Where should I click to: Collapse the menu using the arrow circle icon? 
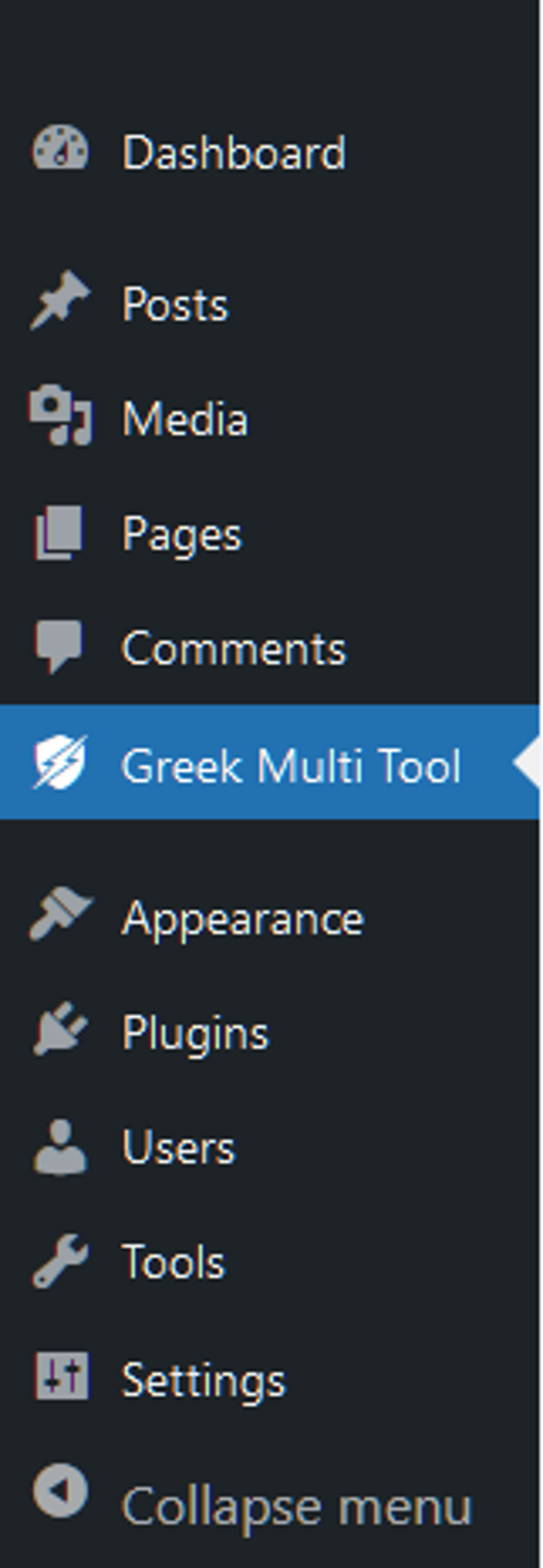(60, 1491)
